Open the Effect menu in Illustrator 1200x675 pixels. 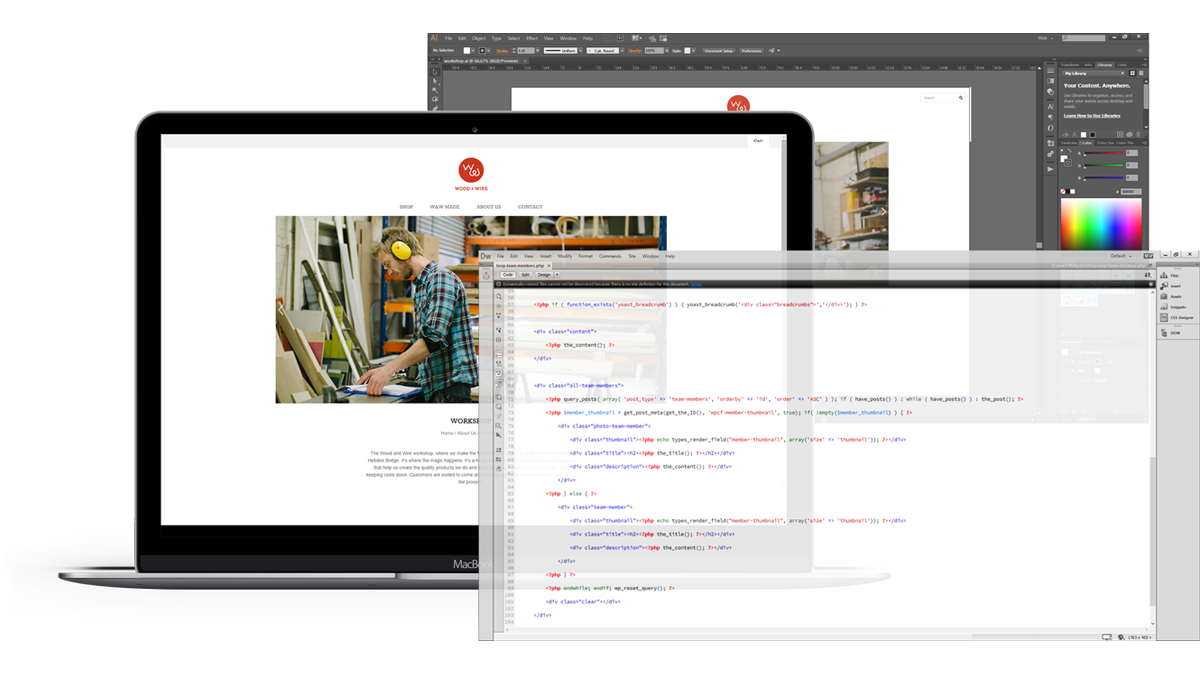pos(531,38)
